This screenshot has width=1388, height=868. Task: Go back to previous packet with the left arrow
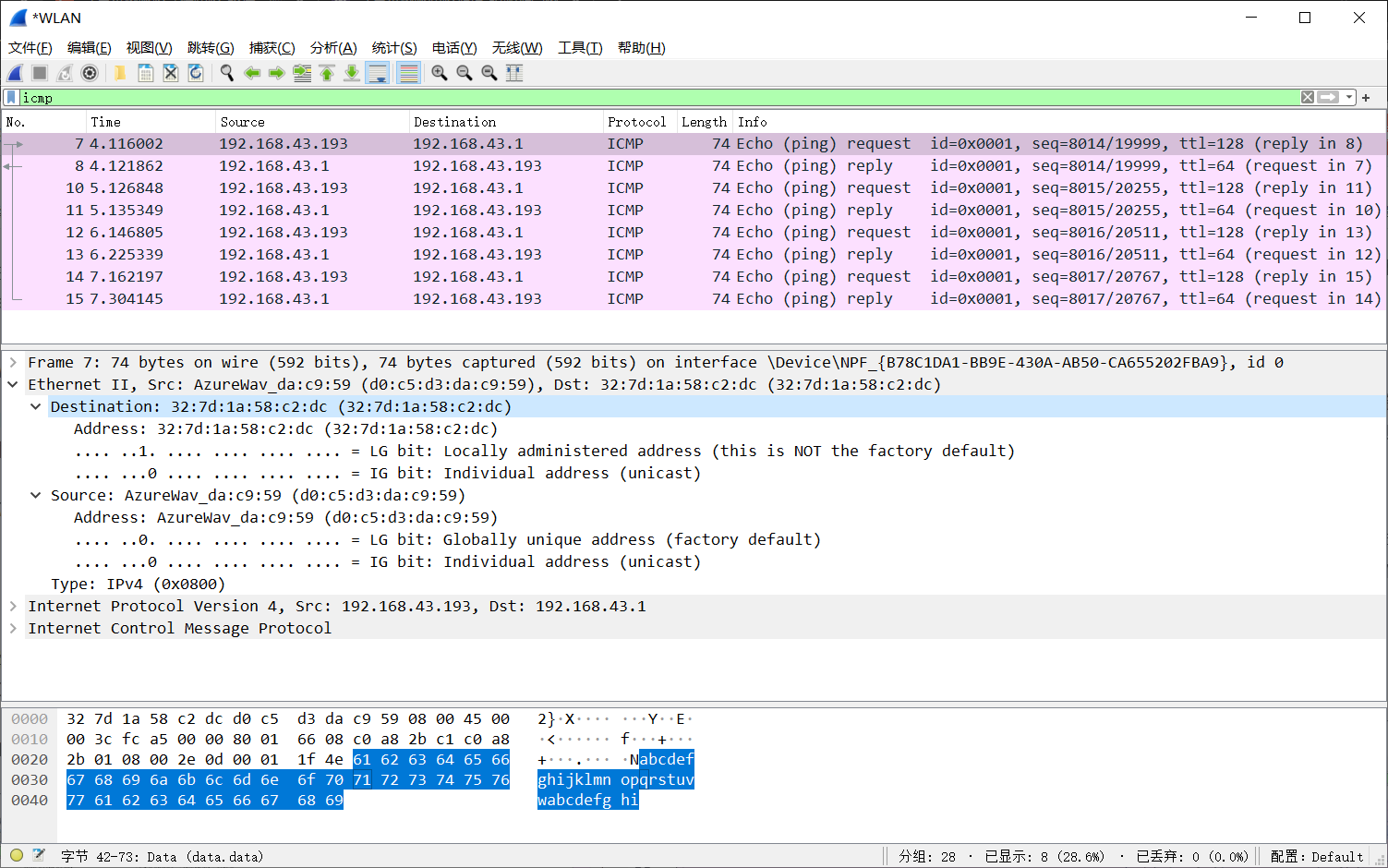(x=251, y=73)
